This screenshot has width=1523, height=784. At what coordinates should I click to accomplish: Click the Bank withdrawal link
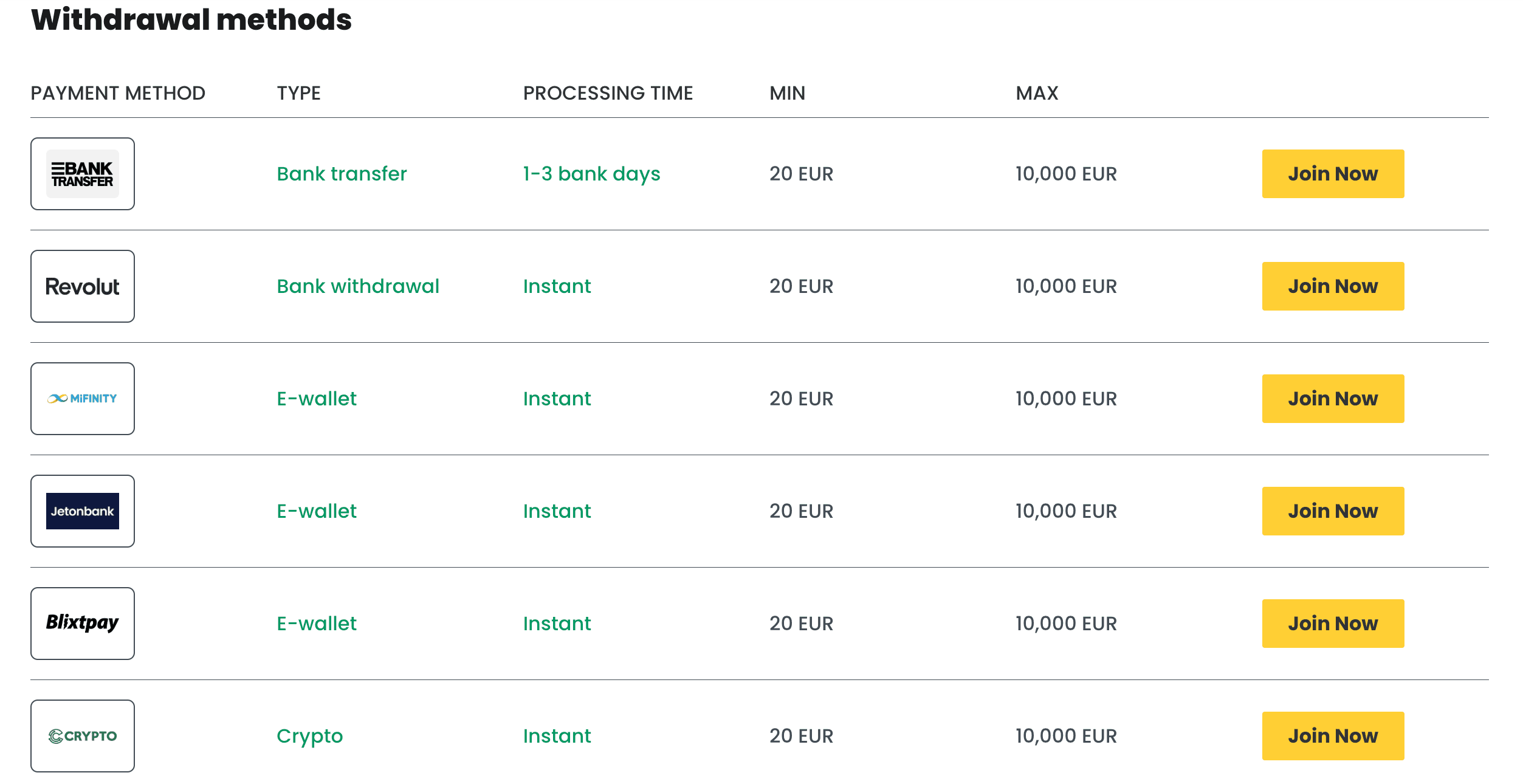(358, 286)
